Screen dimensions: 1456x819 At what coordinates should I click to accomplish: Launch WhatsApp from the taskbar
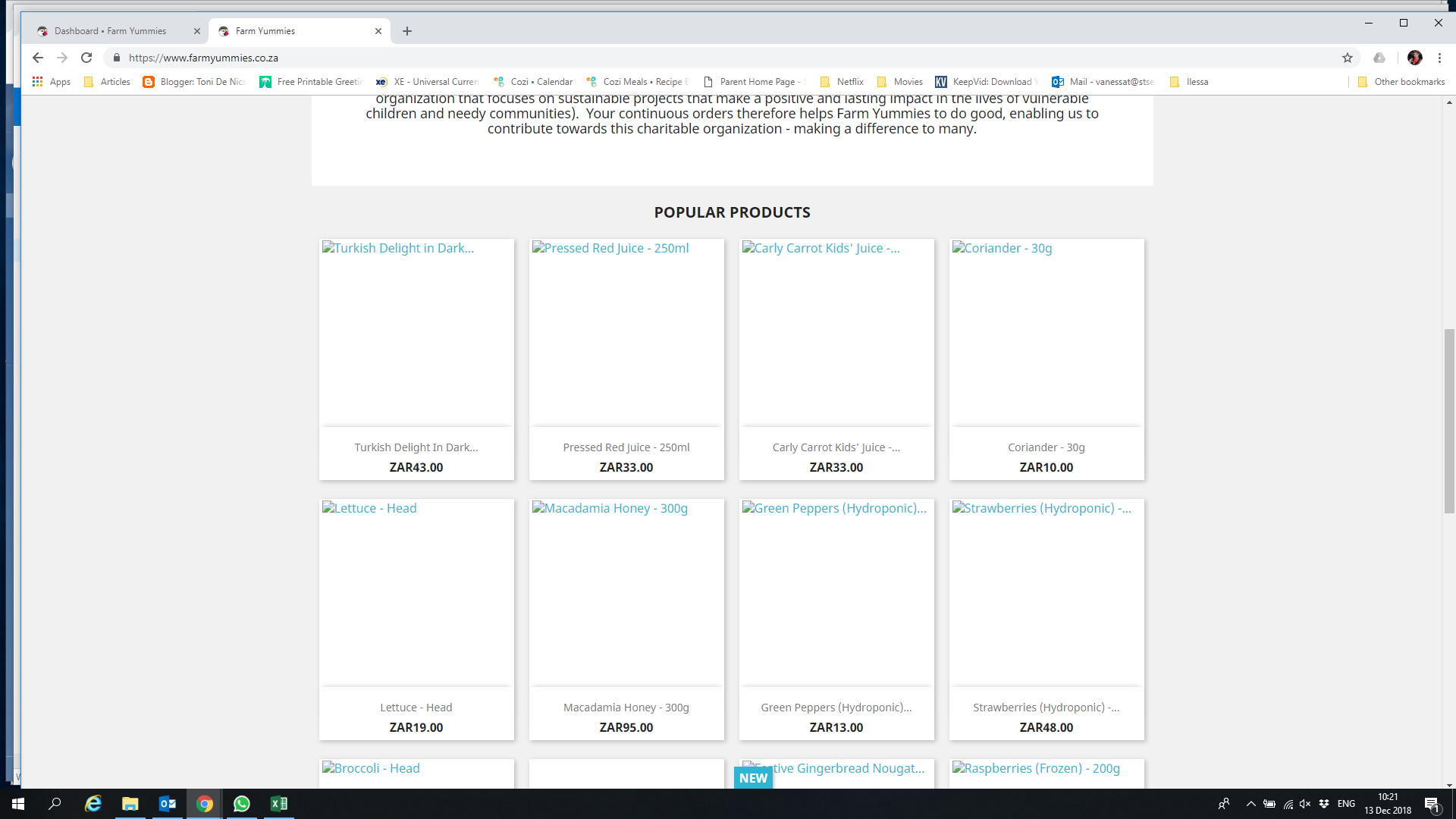[x=241, y=804]
